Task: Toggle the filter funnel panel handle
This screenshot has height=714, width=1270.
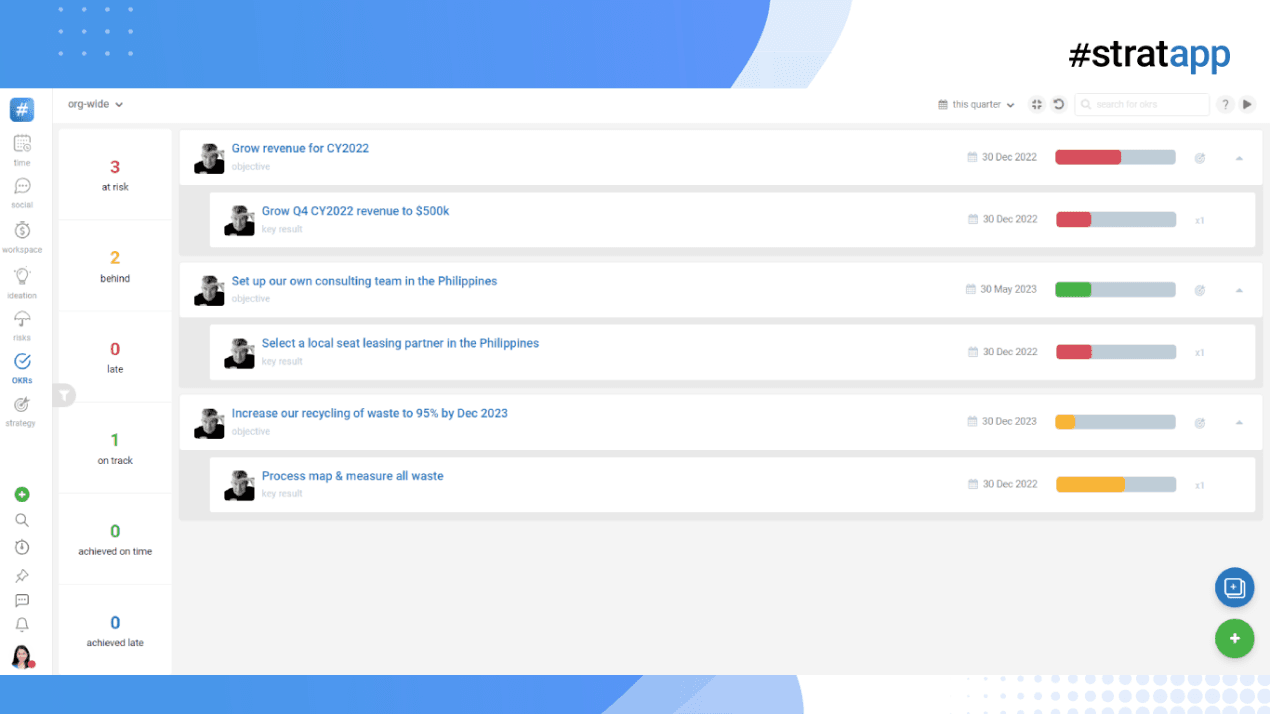Action: click(64, 396)
